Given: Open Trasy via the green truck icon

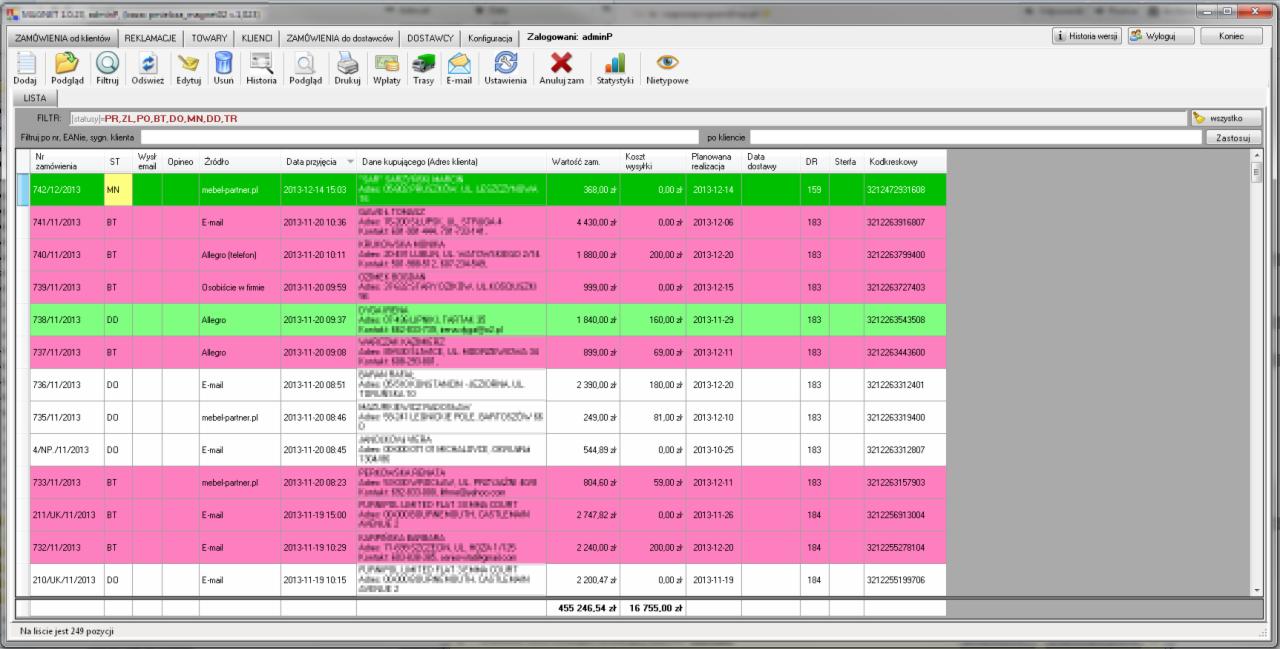Looking at the screenshot, I should (x=423, y=64).
